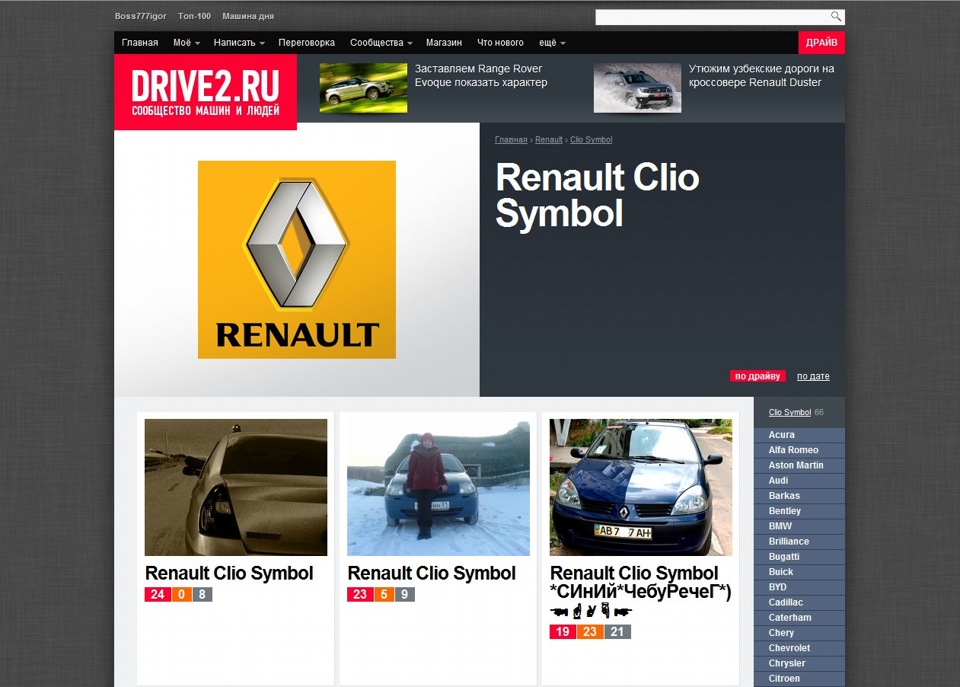Open the Главная menu item
This screenshot has width=960, height=687.
(140, 43)
